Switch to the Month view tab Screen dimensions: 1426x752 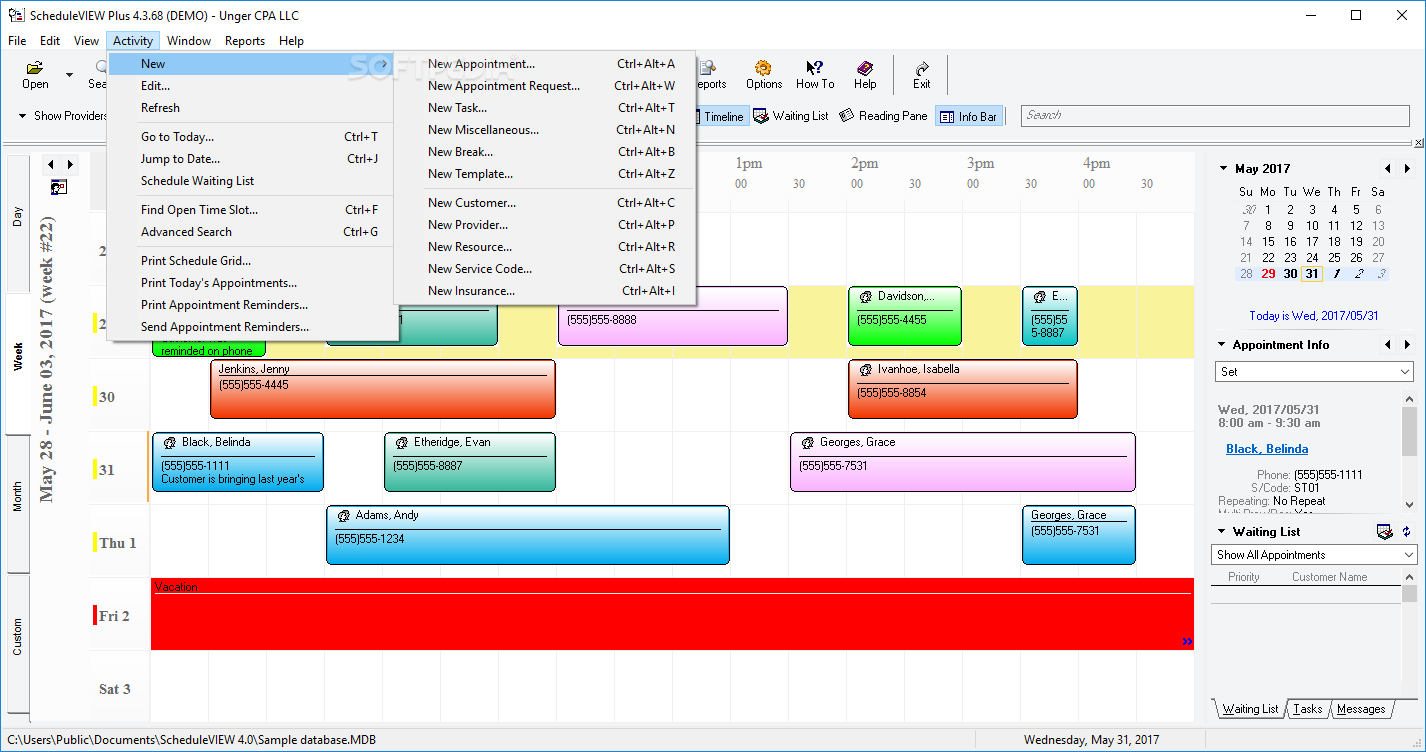pos(17,497)
